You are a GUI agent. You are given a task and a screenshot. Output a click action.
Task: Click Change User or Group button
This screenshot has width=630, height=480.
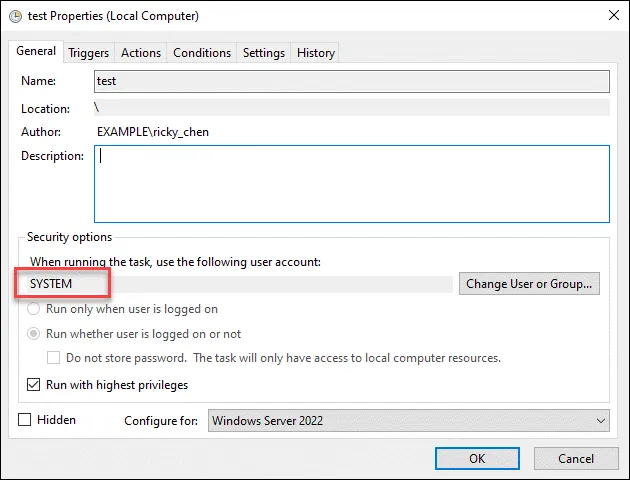529,284
